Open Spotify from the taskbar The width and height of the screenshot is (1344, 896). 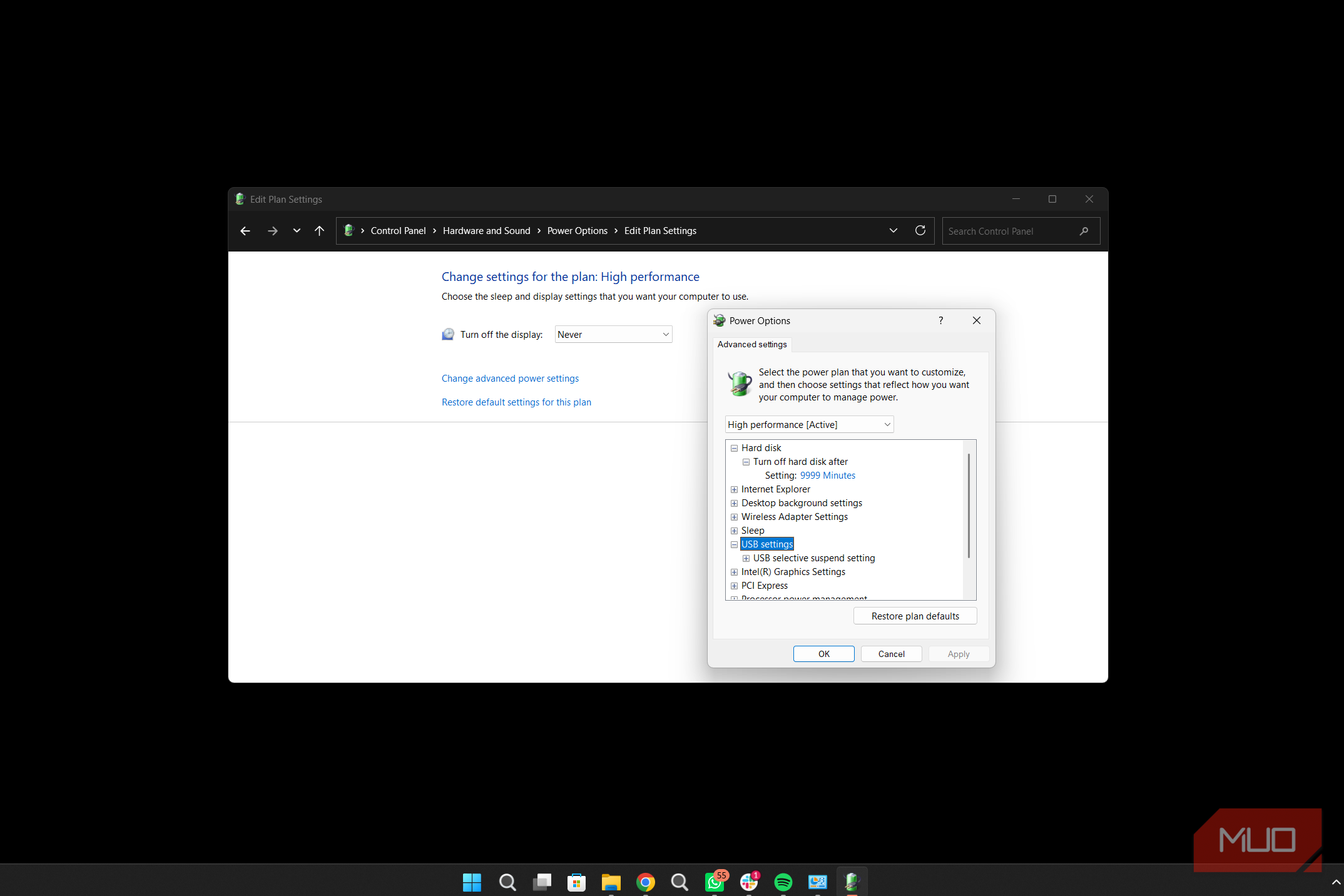pyautogui.click(x=783, y=882)
